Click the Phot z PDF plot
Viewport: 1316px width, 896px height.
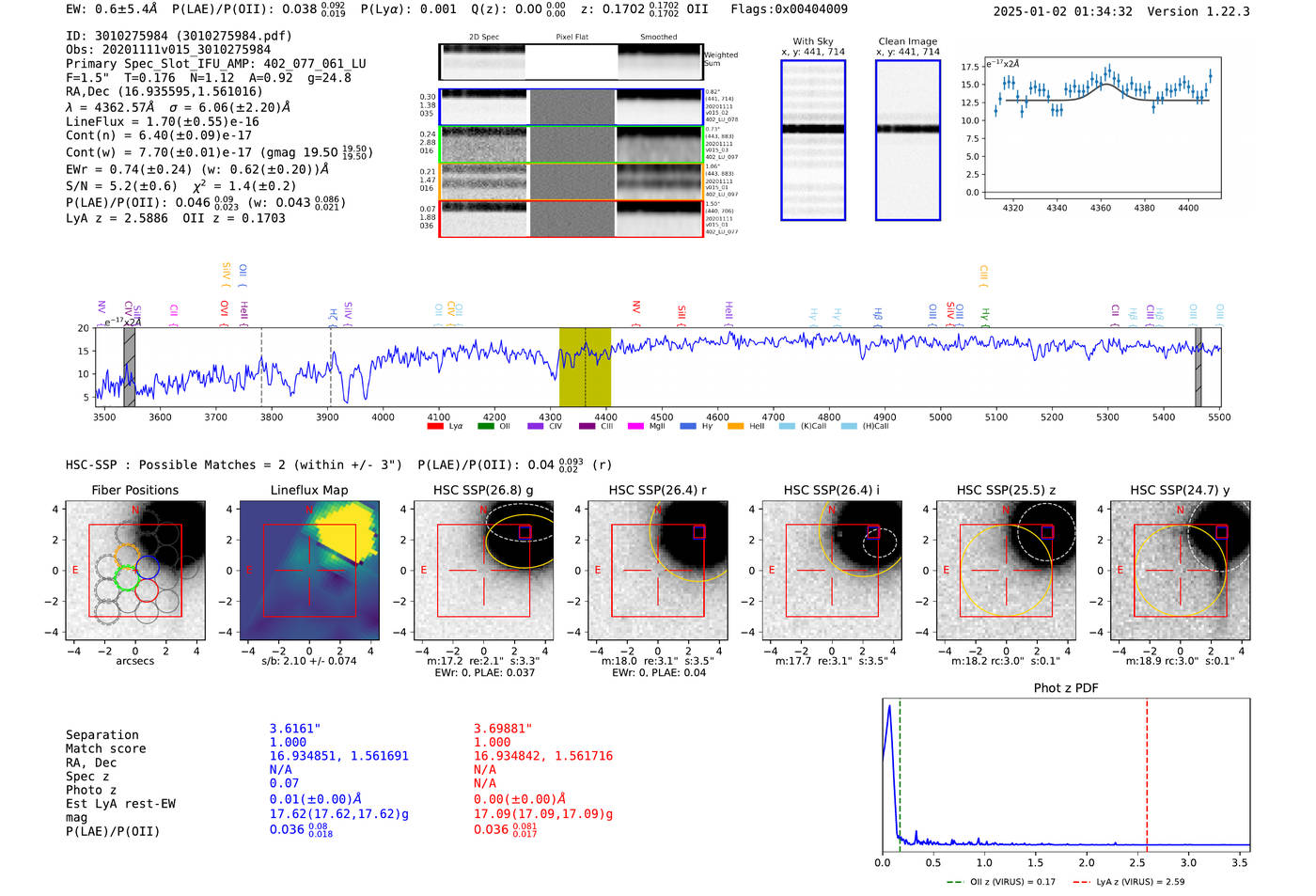tap(1066, 775)
